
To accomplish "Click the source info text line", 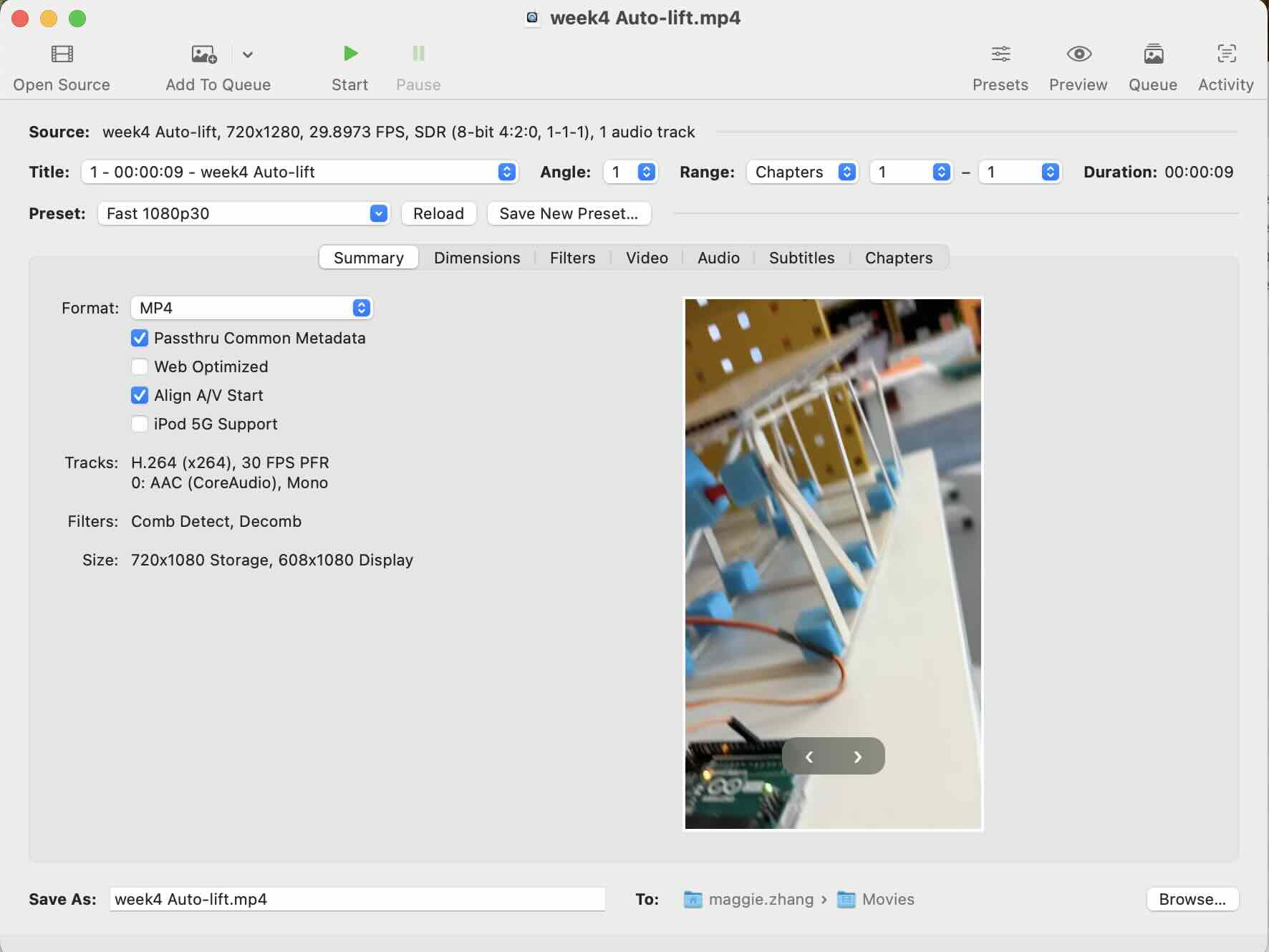I will click(x=398, y=132).
